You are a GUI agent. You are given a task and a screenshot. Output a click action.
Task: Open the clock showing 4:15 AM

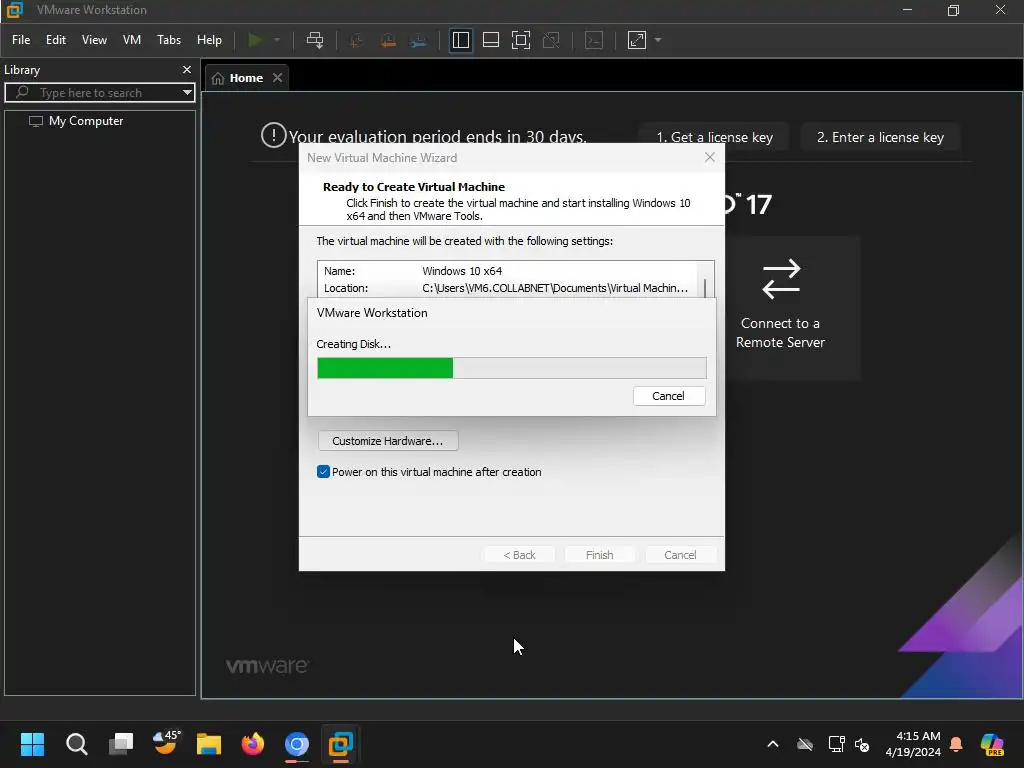[913, 744]
